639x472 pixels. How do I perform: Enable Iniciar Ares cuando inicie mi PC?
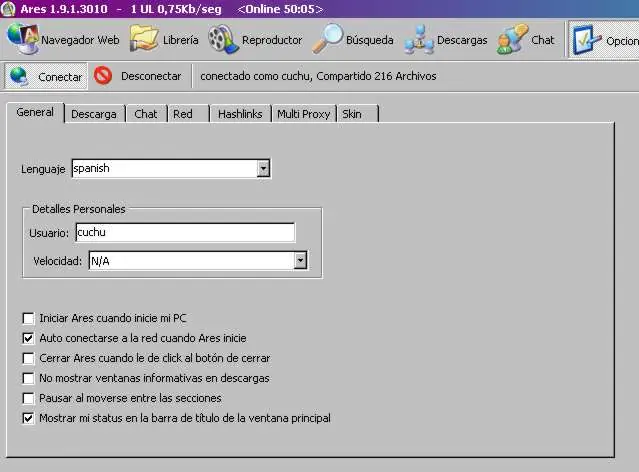point(28,318)
